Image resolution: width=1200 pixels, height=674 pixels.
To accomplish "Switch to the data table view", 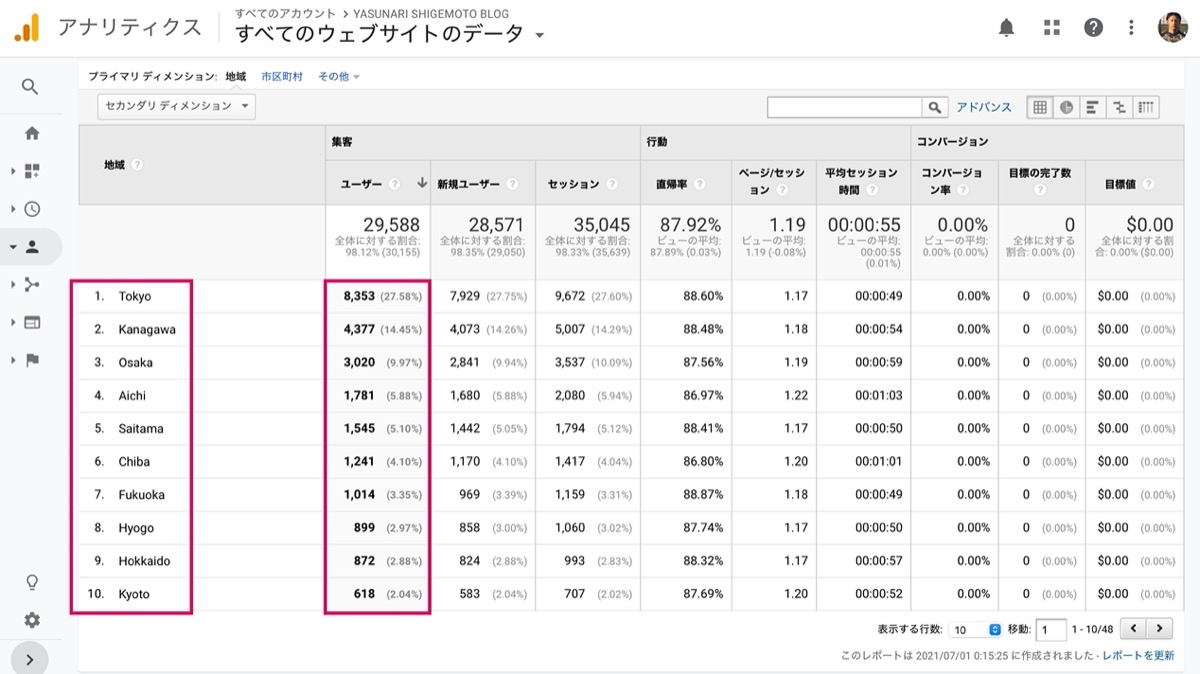I will (x=1040, y=107).
